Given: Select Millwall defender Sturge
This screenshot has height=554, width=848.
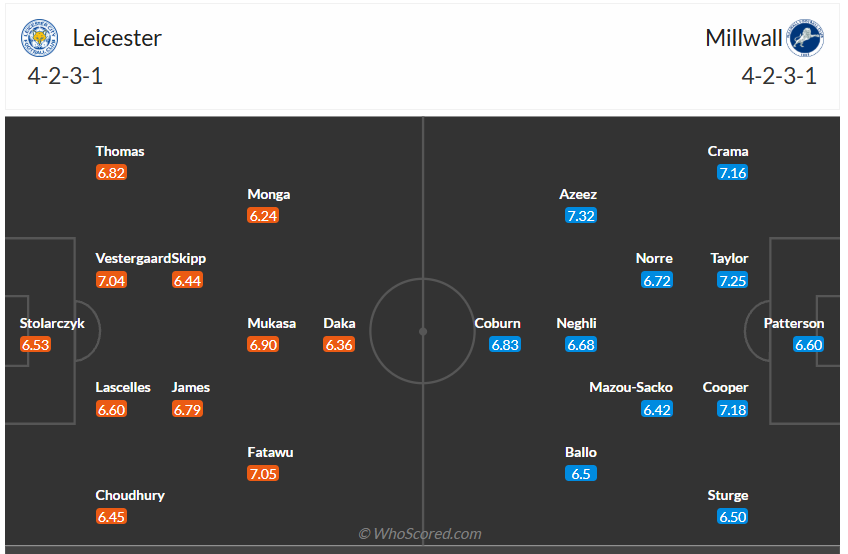Looking at the screenshot, I should coord(728,495).
